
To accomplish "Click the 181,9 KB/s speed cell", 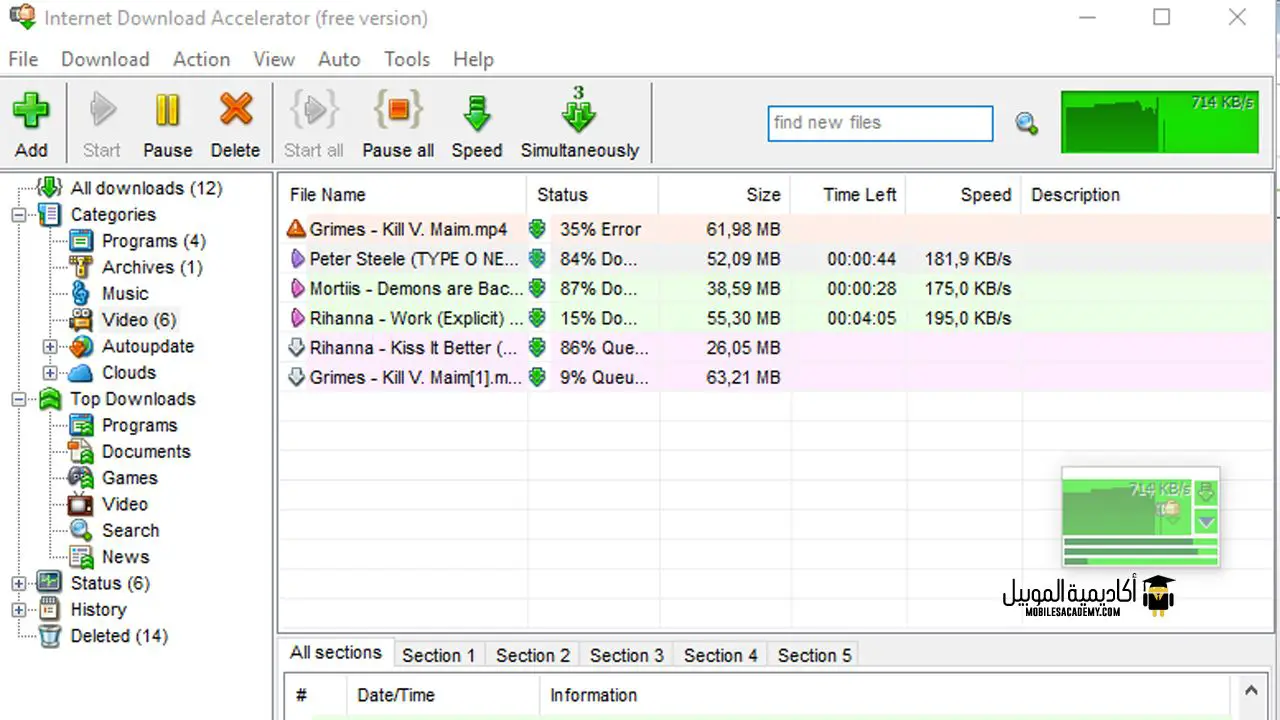I will (x=968, y=259).
